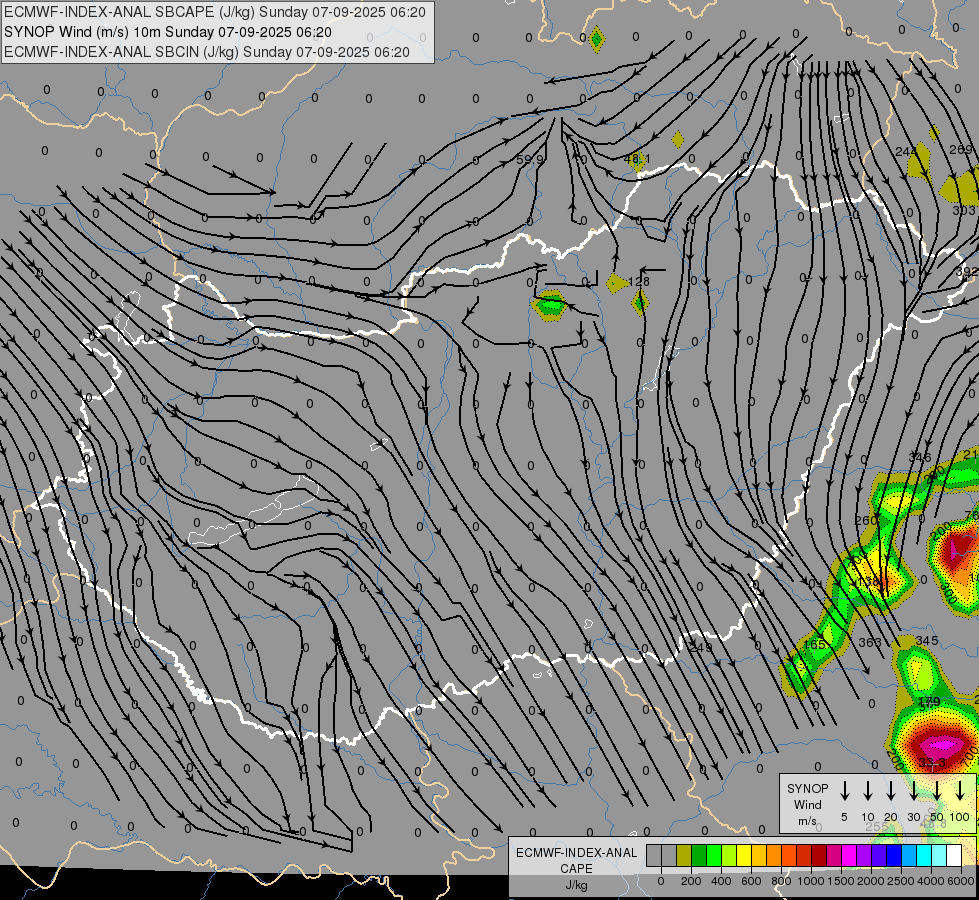Click the '363' CAPE value on map
The height and width of the screenshot is (900, 979).
870,642
